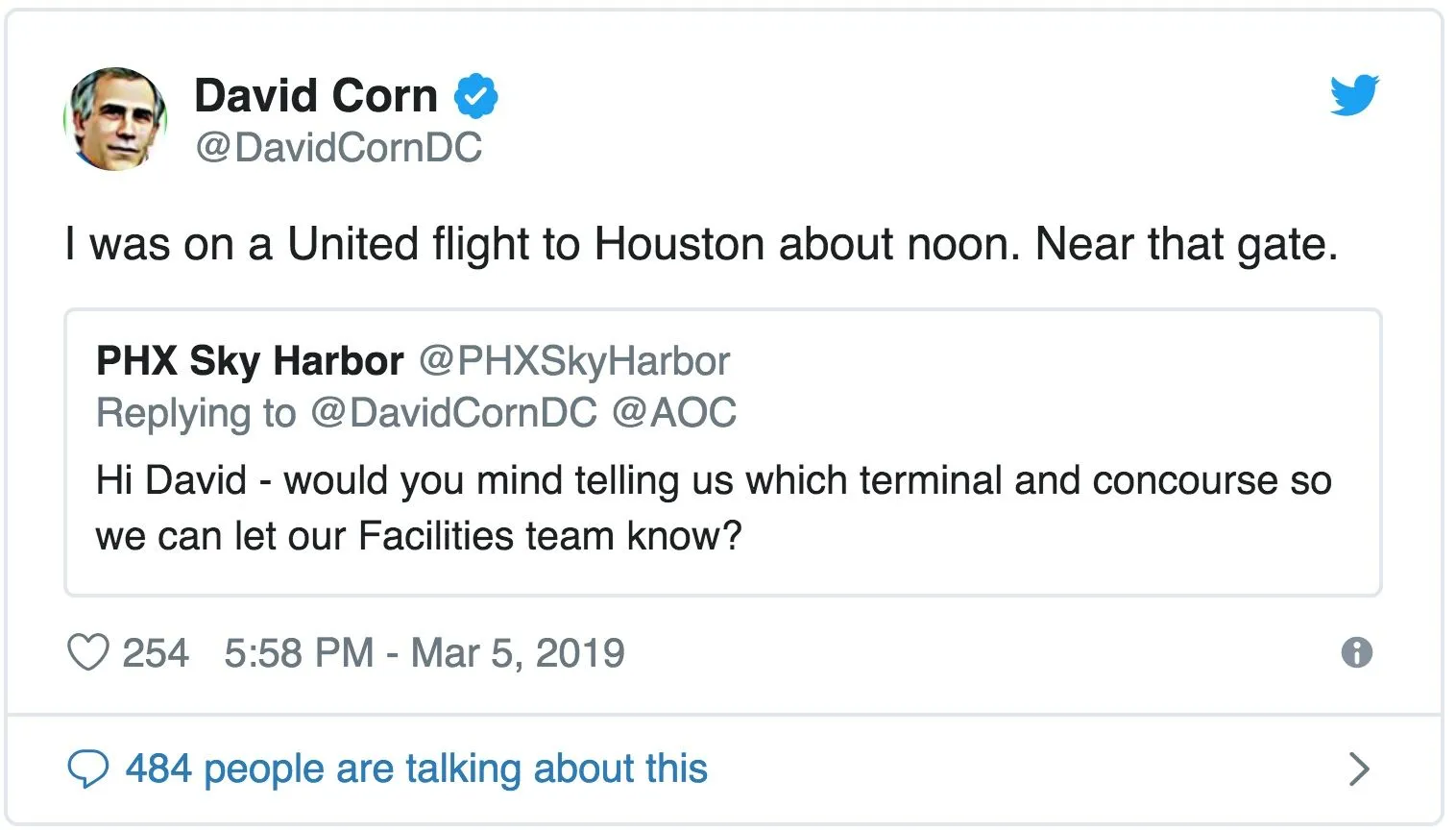
Task: Click the blue verified checkmark badge
Action: [475, 96]
